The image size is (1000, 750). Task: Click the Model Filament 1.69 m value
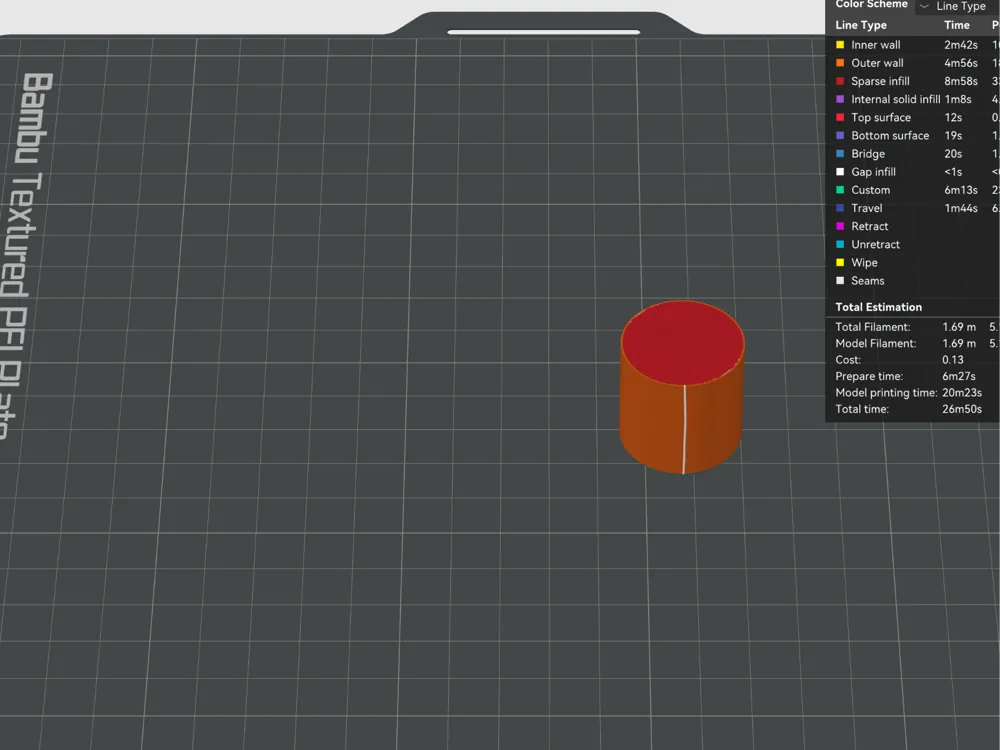point(959,343)
